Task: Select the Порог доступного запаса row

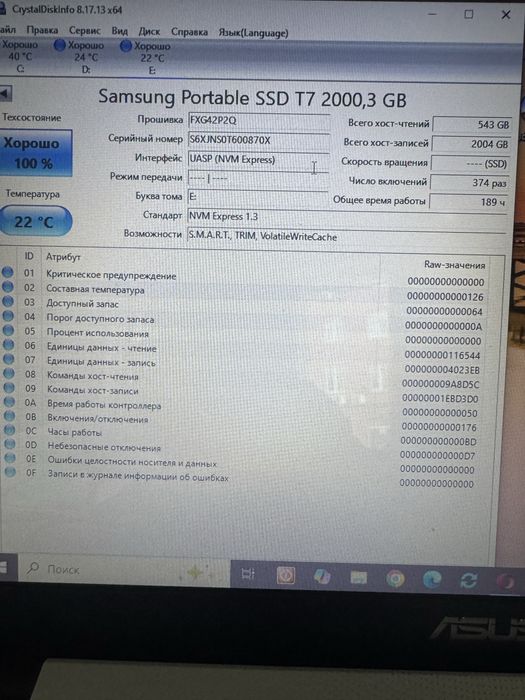Action: 244,321
